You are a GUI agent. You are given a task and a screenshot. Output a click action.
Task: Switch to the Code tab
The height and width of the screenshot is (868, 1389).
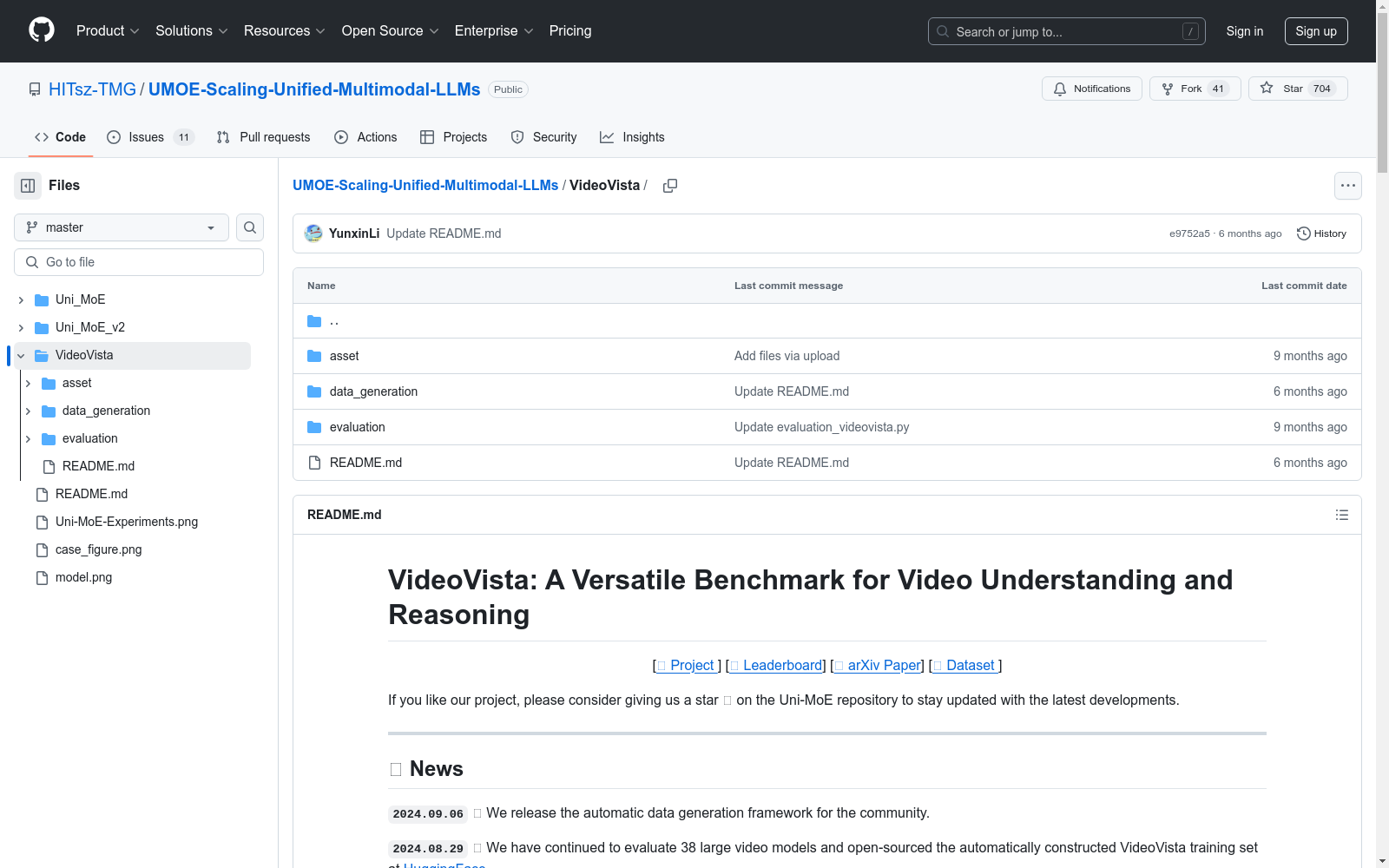[x=61, y=137]
